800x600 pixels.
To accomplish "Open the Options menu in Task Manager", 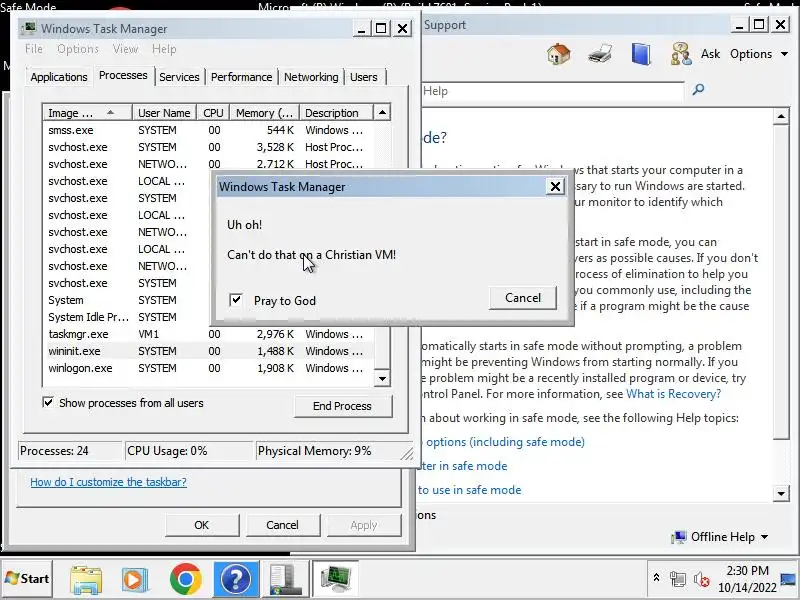I will (x=78, y=49).
